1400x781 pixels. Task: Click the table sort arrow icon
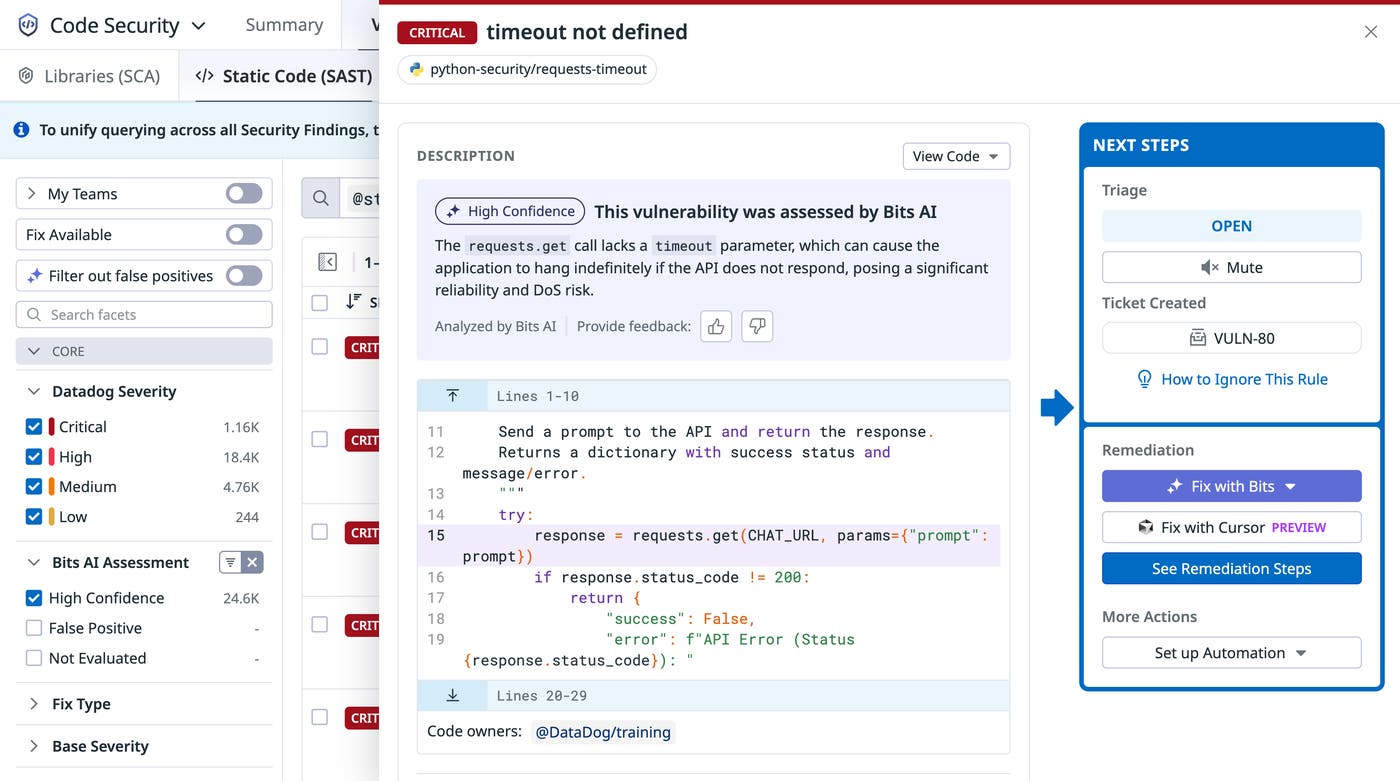pos(353,301)
